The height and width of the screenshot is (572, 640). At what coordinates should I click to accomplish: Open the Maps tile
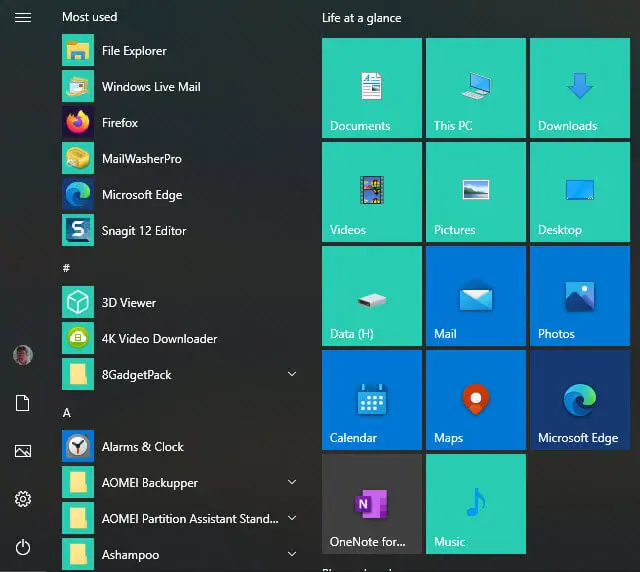[x=476, y=400]
